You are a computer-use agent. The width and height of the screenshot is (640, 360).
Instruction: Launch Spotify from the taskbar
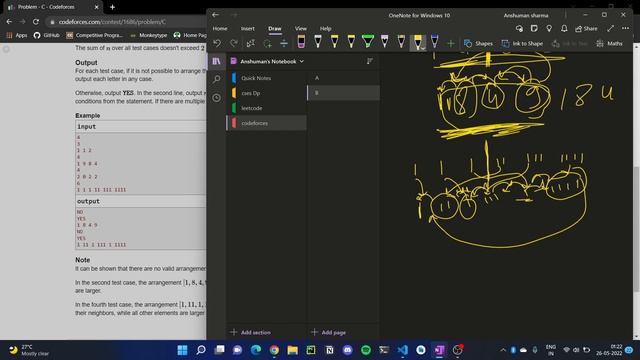click(366, 350)
